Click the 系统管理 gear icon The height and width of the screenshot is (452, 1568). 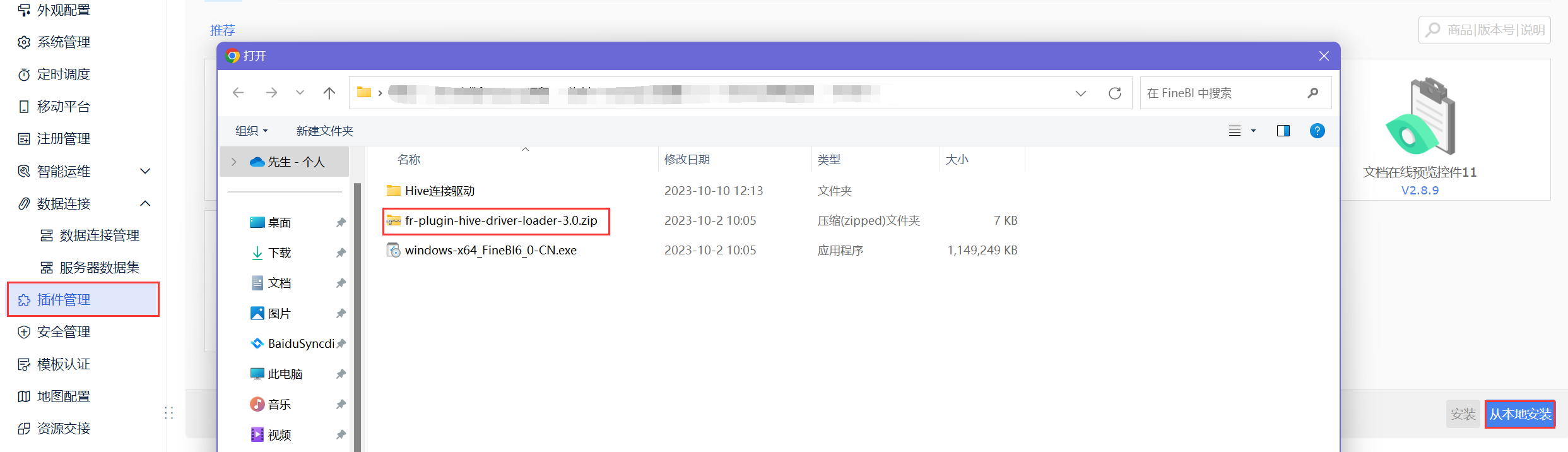point(24,42)
